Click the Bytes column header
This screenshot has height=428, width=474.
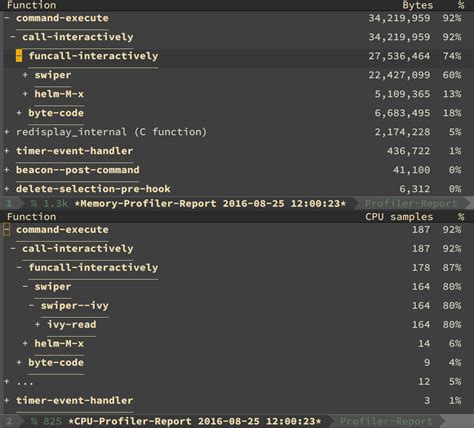[418, 5]
